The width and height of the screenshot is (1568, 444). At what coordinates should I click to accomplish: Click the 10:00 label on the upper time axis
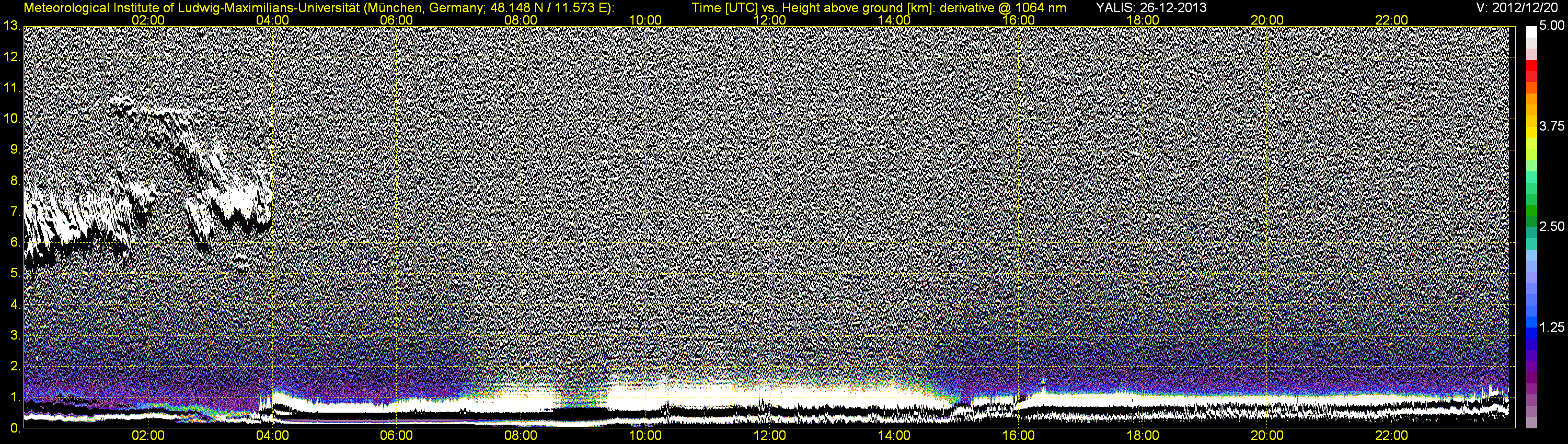[x=645, y=20]
